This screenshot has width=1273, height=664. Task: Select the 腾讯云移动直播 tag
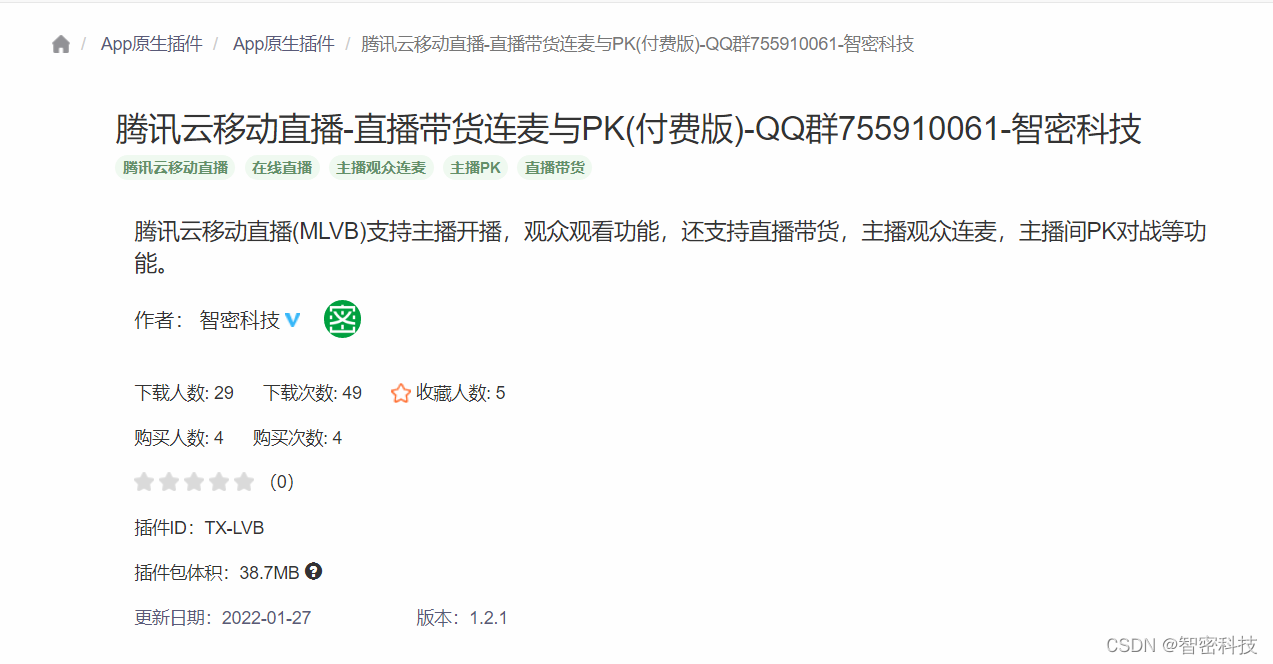pos(175,168)
